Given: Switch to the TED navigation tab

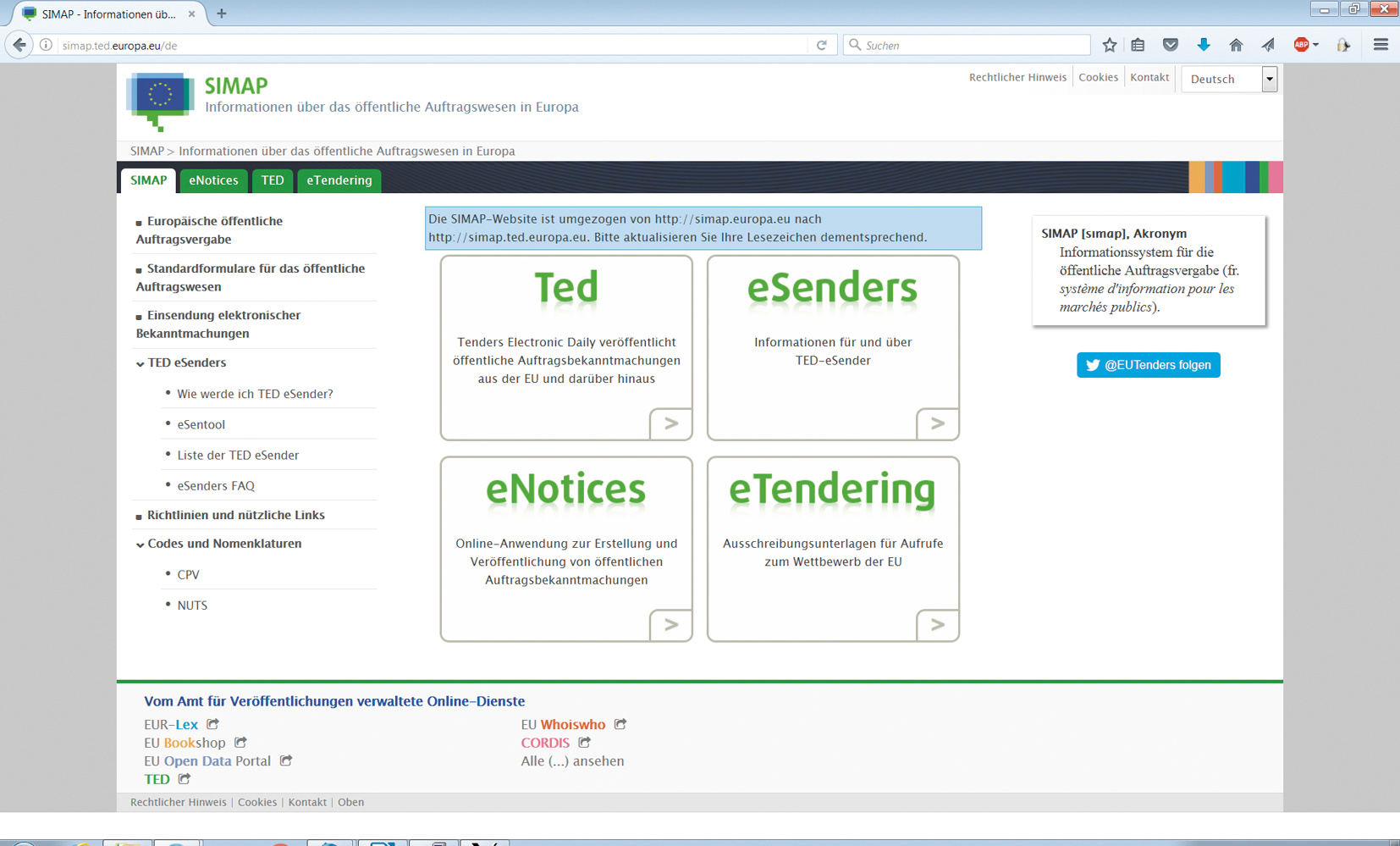Looking at the screenshot, I should pyautogui.click(x=273, y=180).
